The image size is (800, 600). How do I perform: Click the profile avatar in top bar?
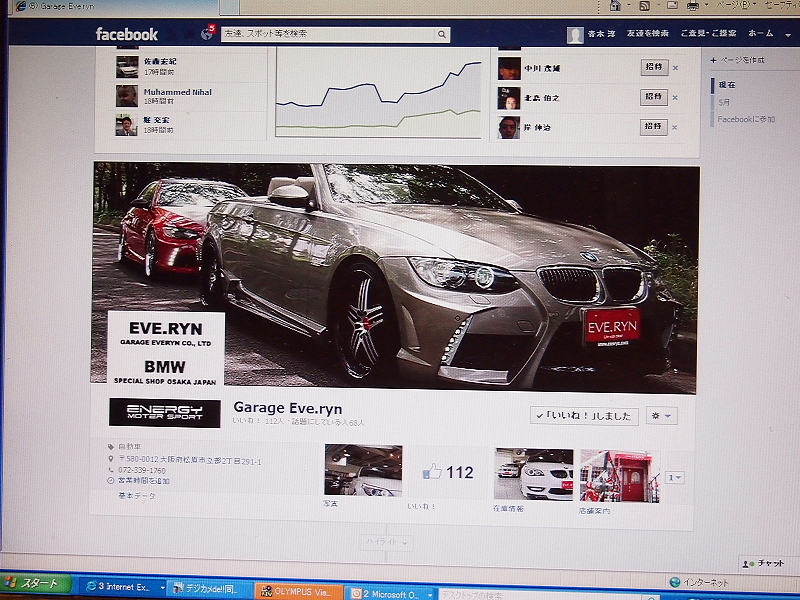coord(575,35)
